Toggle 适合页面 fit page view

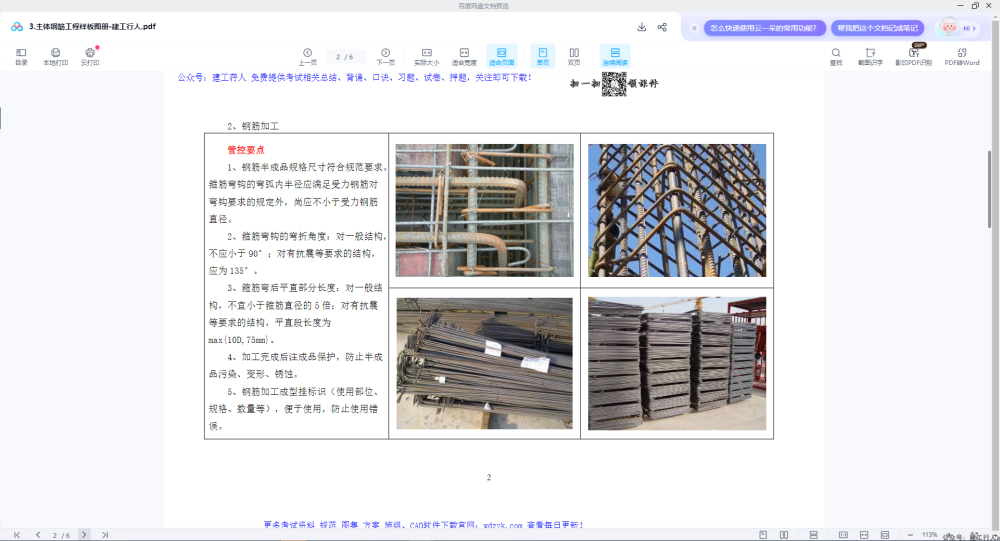(x=501, y=56)
